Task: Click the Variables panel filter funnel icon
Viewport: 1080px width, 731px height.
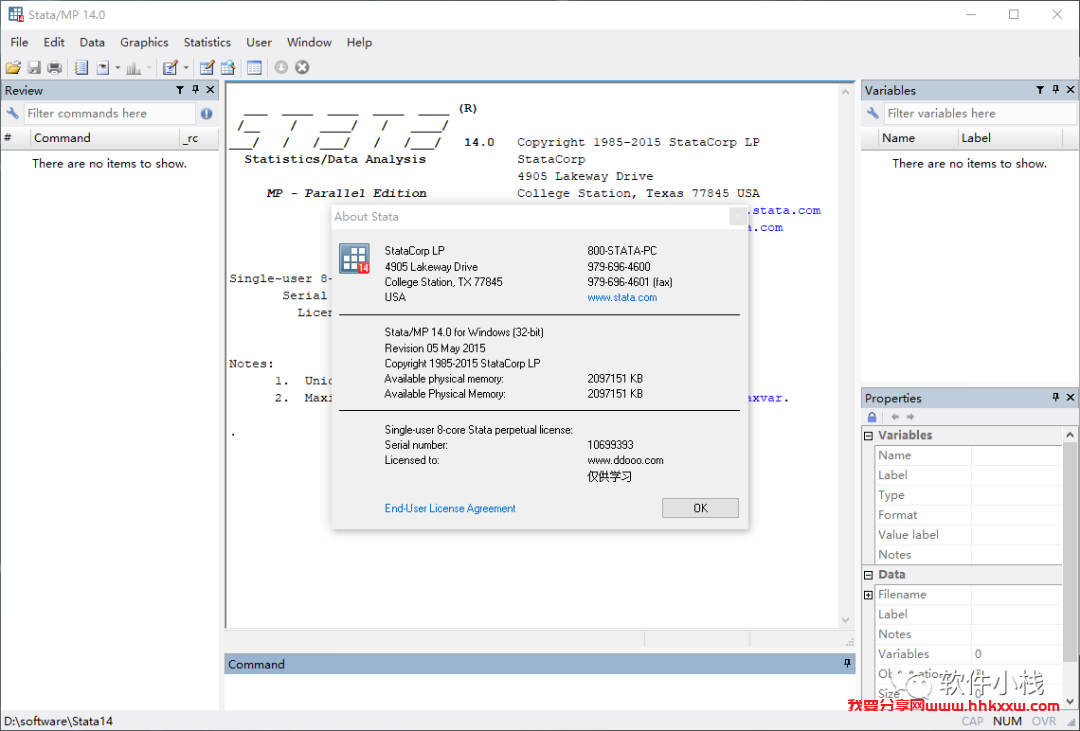Action: pyautogui.click(x=1040, y=90)
